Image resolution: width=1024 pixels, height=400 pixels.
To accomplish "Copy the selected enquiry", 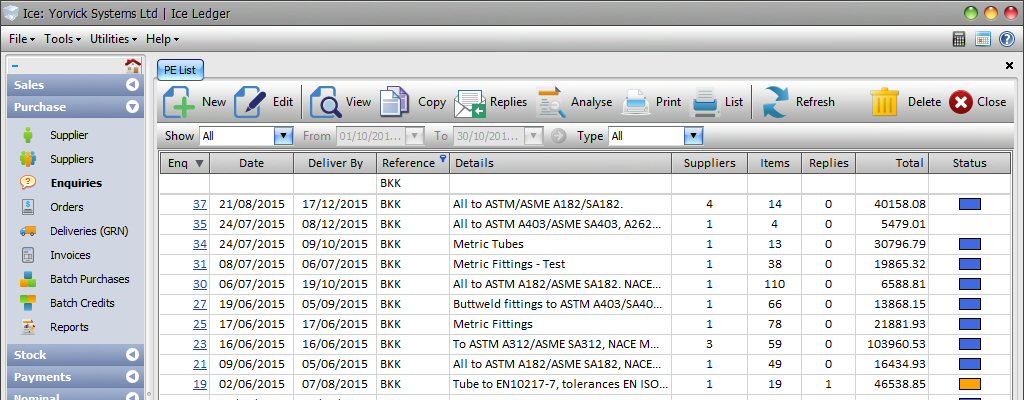I will pos(413,102).
